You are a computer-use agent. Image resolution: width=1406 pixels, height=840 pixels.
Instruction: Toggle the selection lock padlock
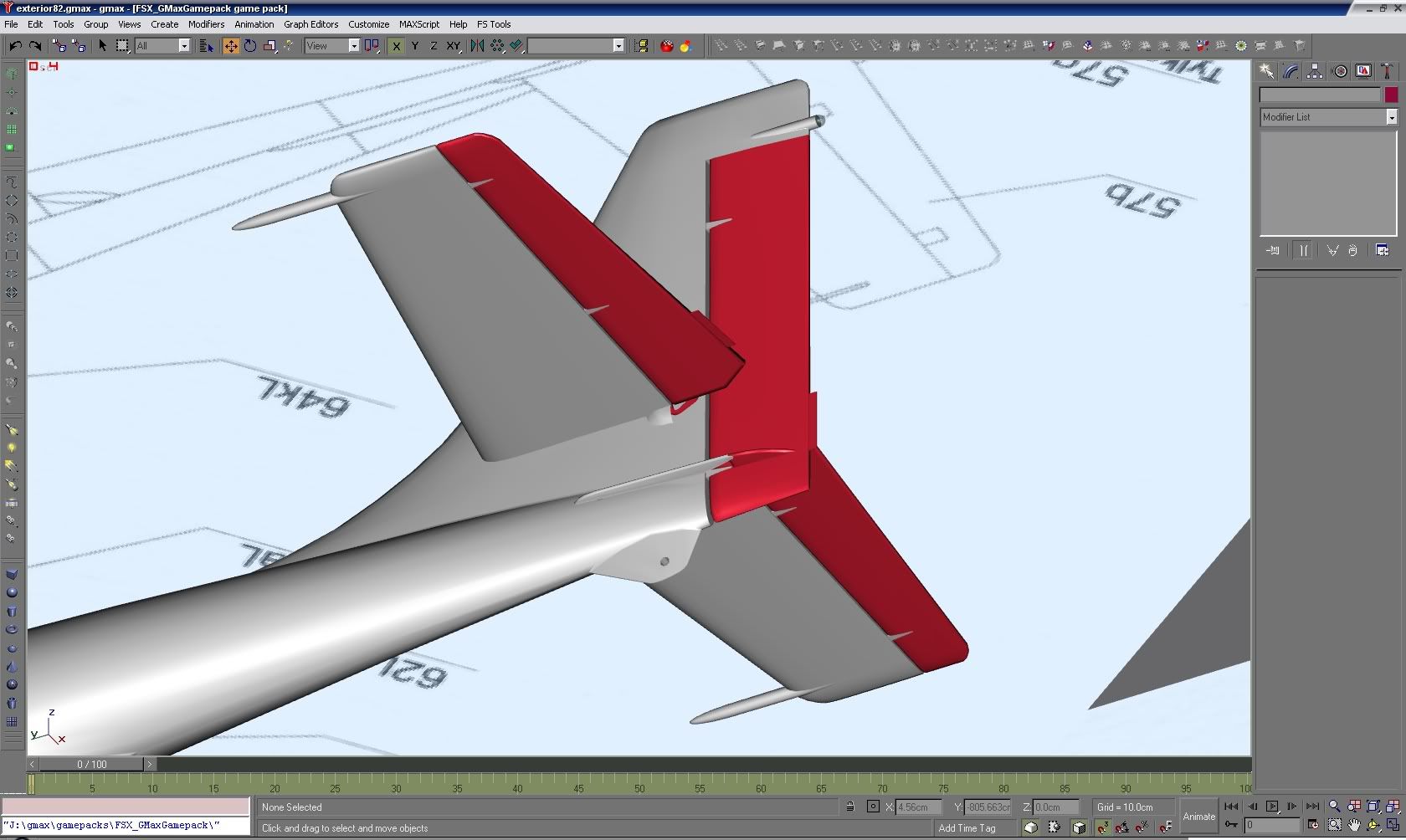coord(849,807)
